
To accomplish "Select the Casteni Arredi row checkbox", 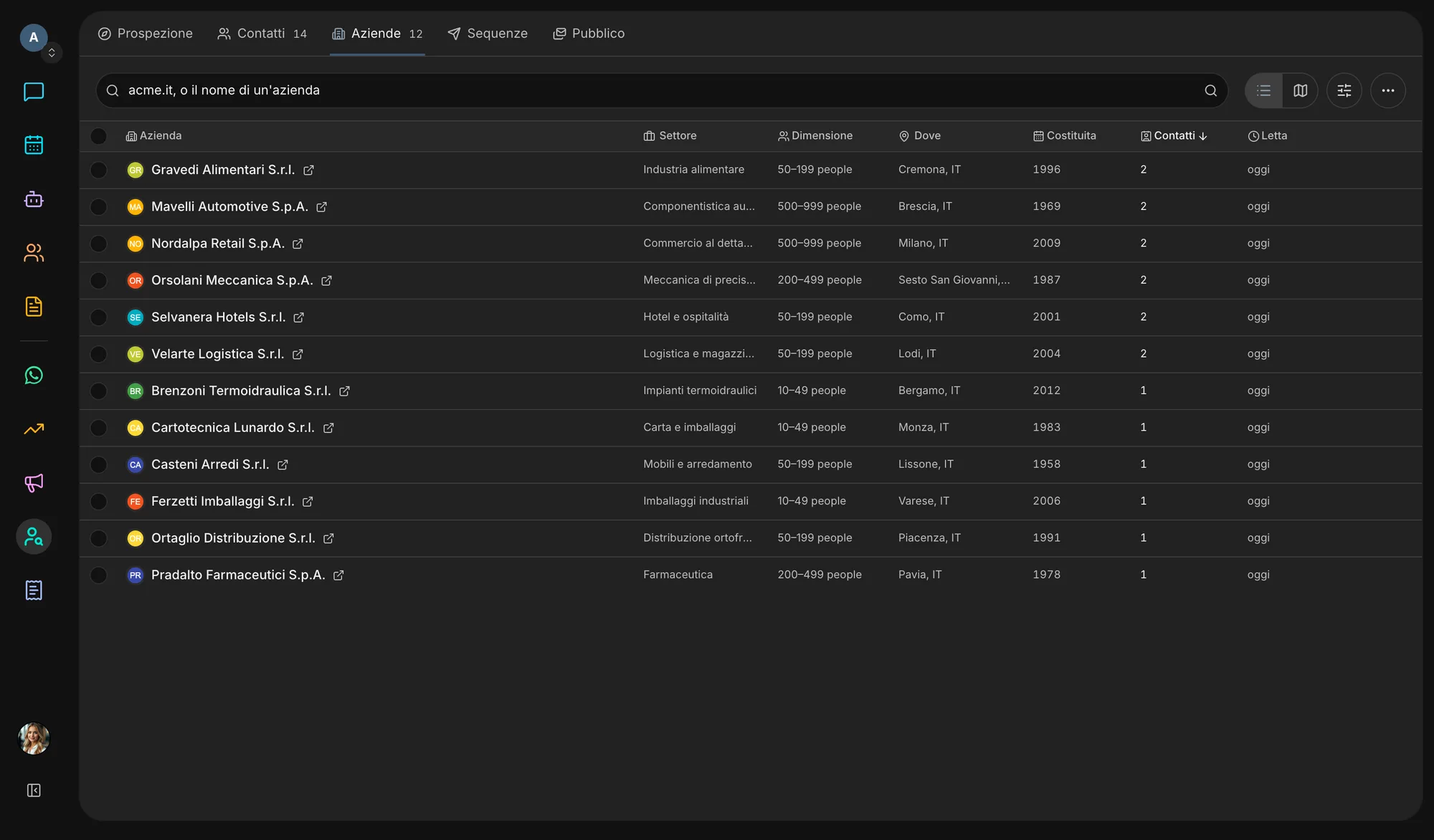I will click(x=99, y=464).
